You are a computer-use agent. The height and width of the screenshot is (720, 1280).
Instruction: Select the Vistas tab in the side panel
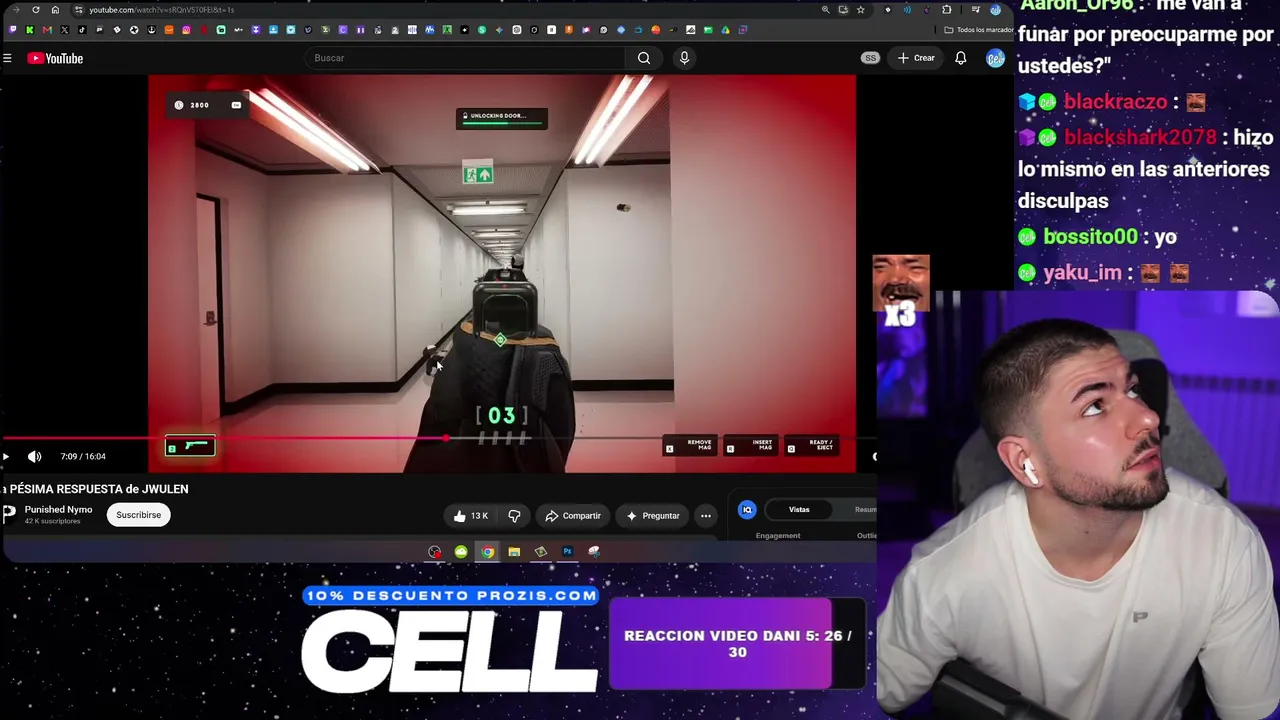pos(799,510)
